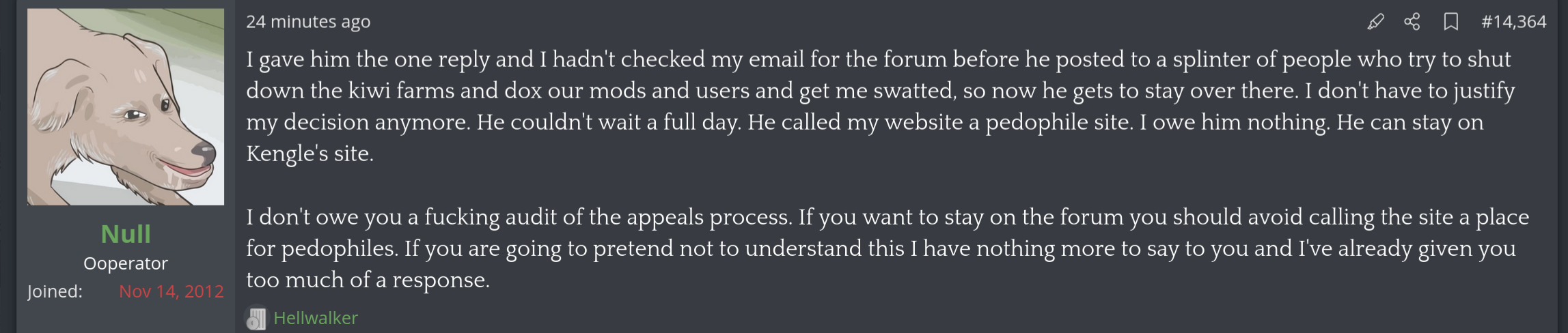Open the Null username profile link
This screenshot has width=1568, height=333.
pos(126,234)
